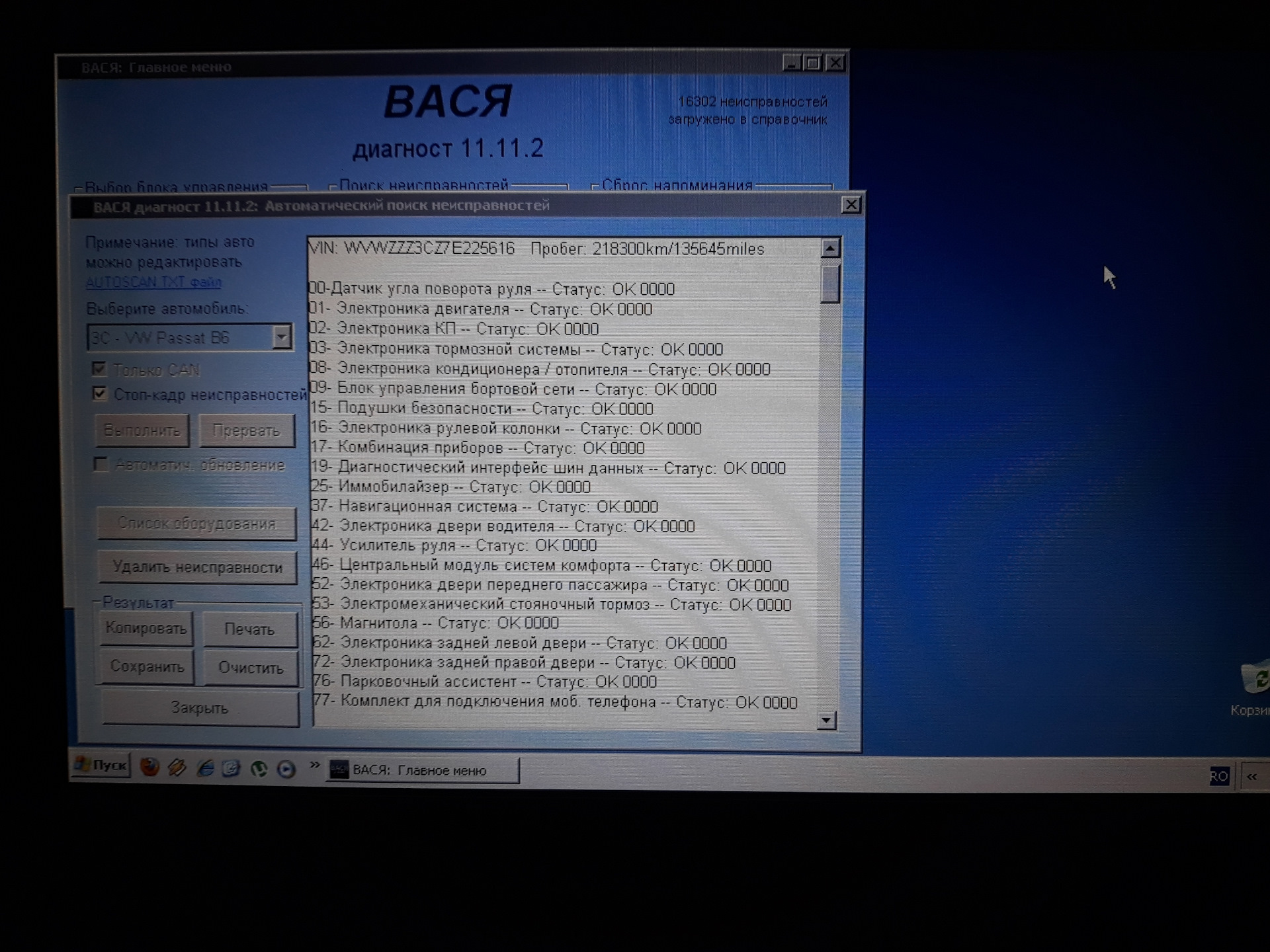
Task: Open Firefox from the quick launch bar
Action: (150, 767)
